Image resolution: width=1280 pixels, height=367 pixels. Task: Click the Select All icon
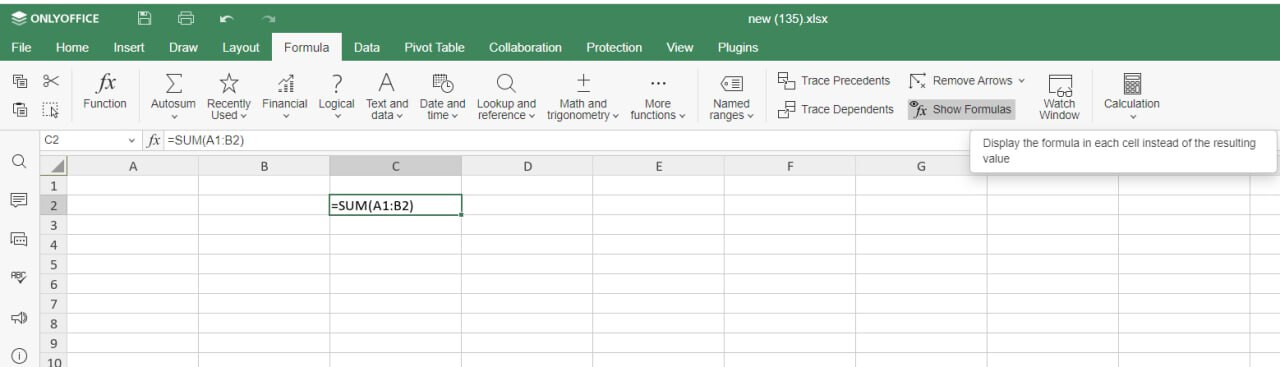(x=51, y=109)
